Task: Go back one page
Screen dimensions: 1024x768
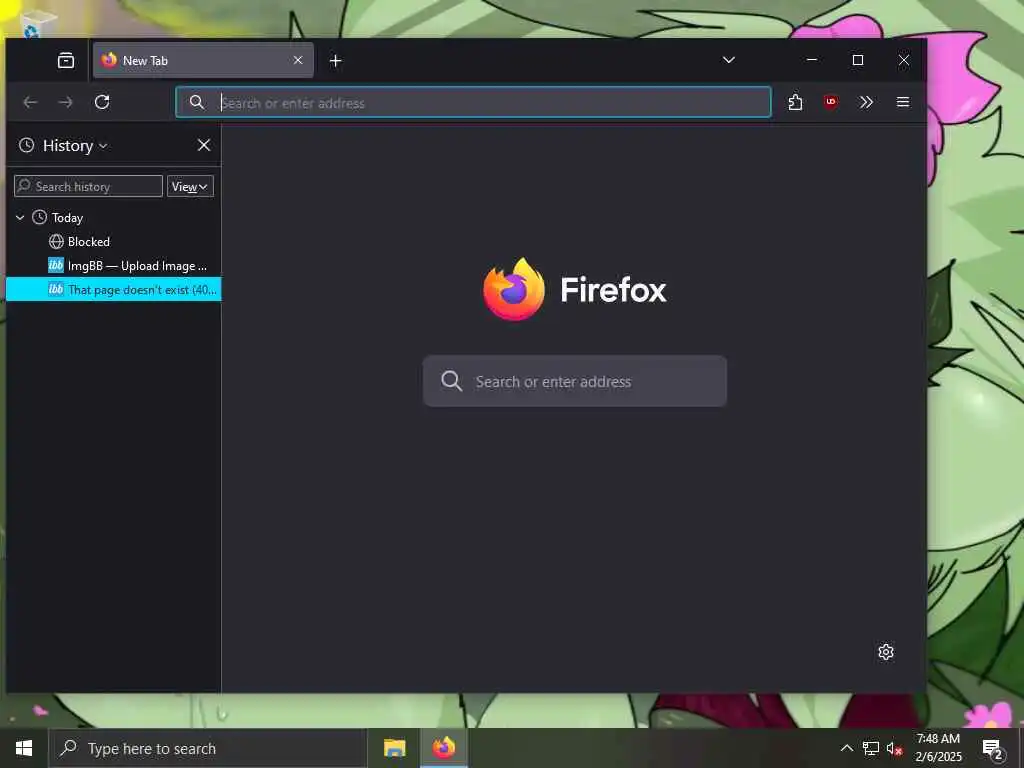Action: 30,103
